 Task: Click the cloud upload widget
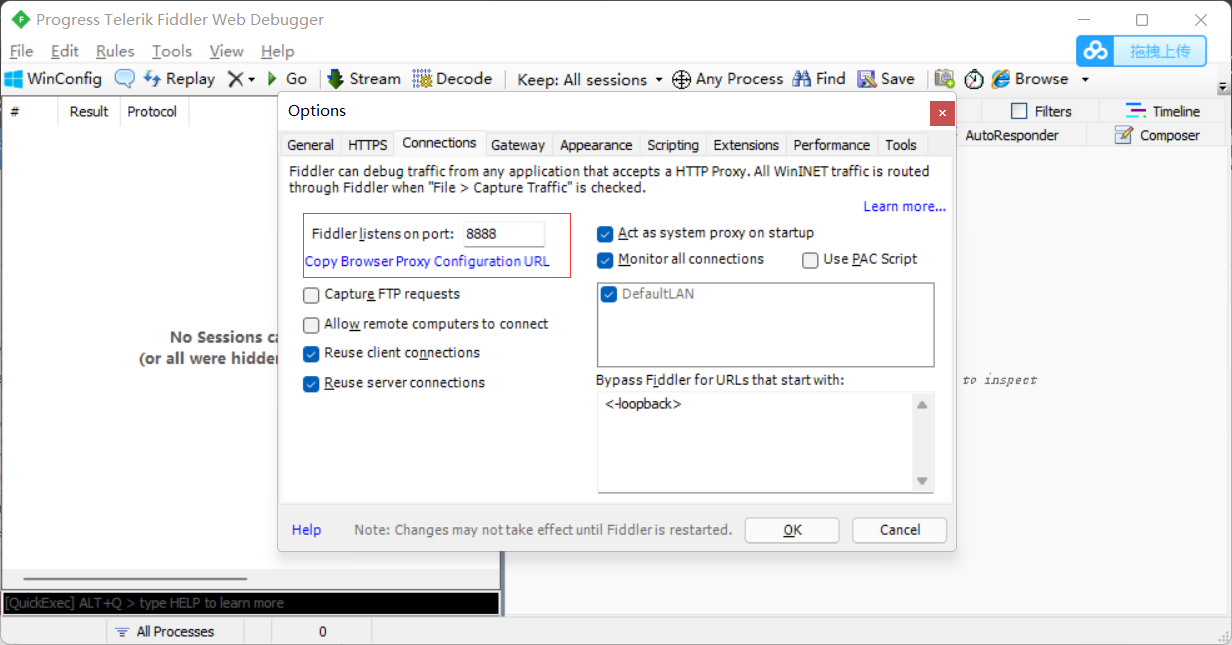1141,50
